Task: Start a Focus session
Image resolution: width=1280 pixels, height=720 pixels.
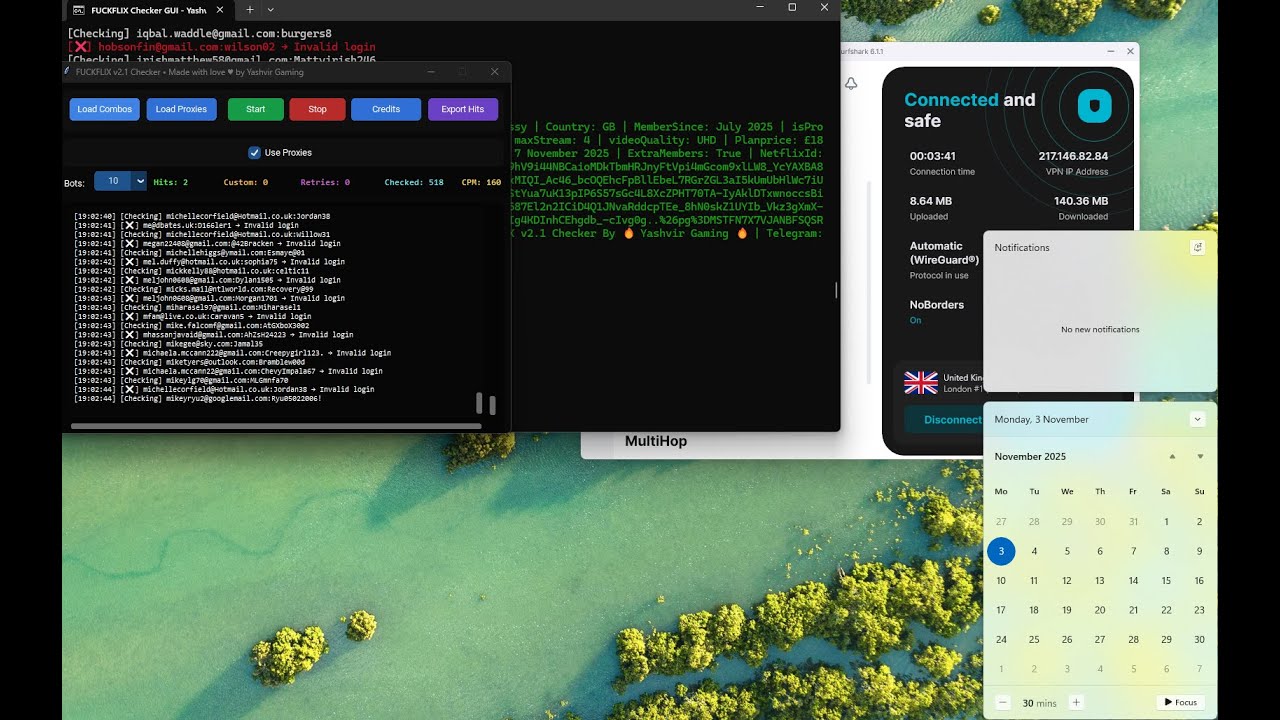Action: point(1179,702)
